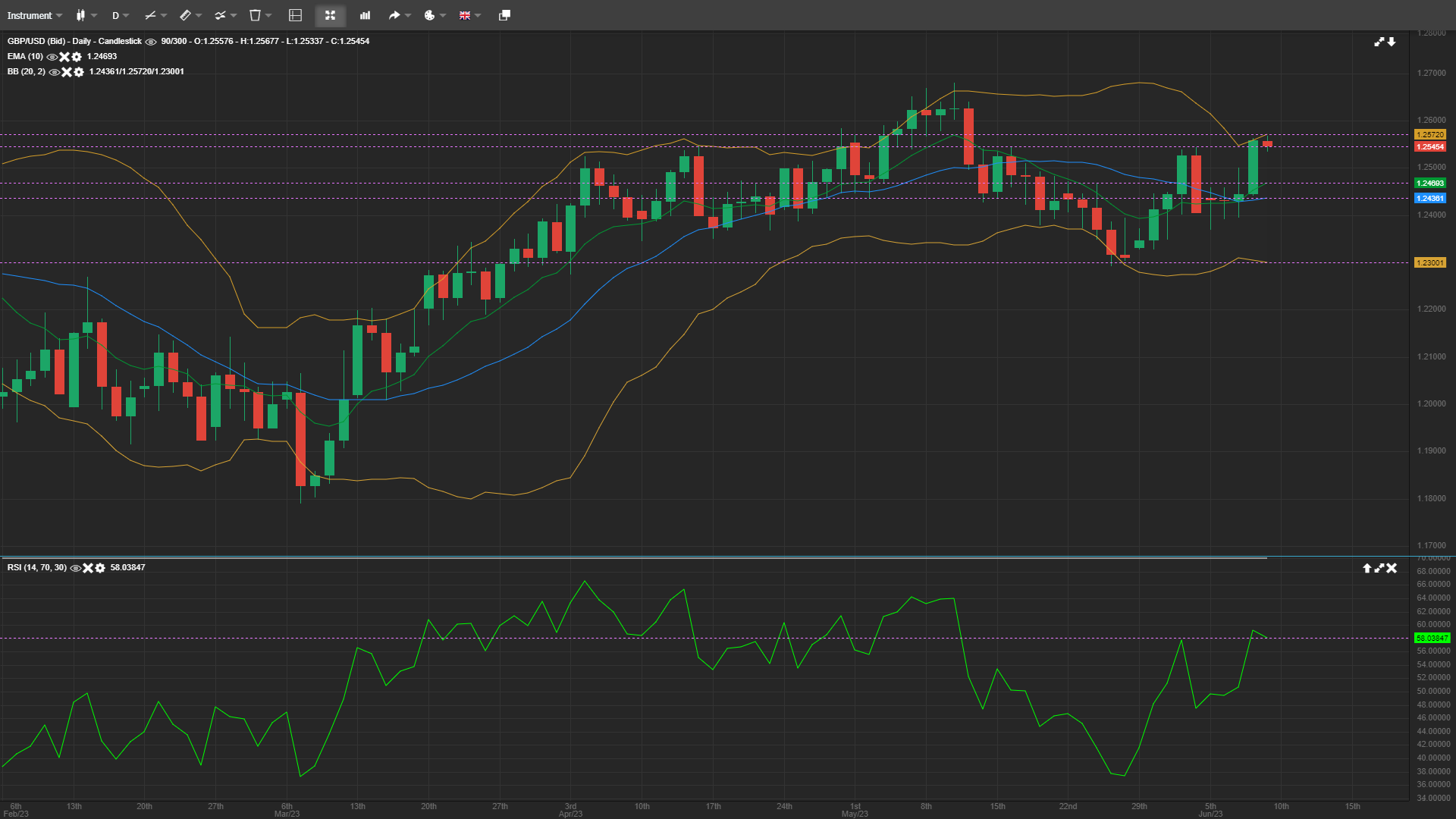The image size is (1456, 819).
Task: Click the trash delete icon
Action: [256, 15]
